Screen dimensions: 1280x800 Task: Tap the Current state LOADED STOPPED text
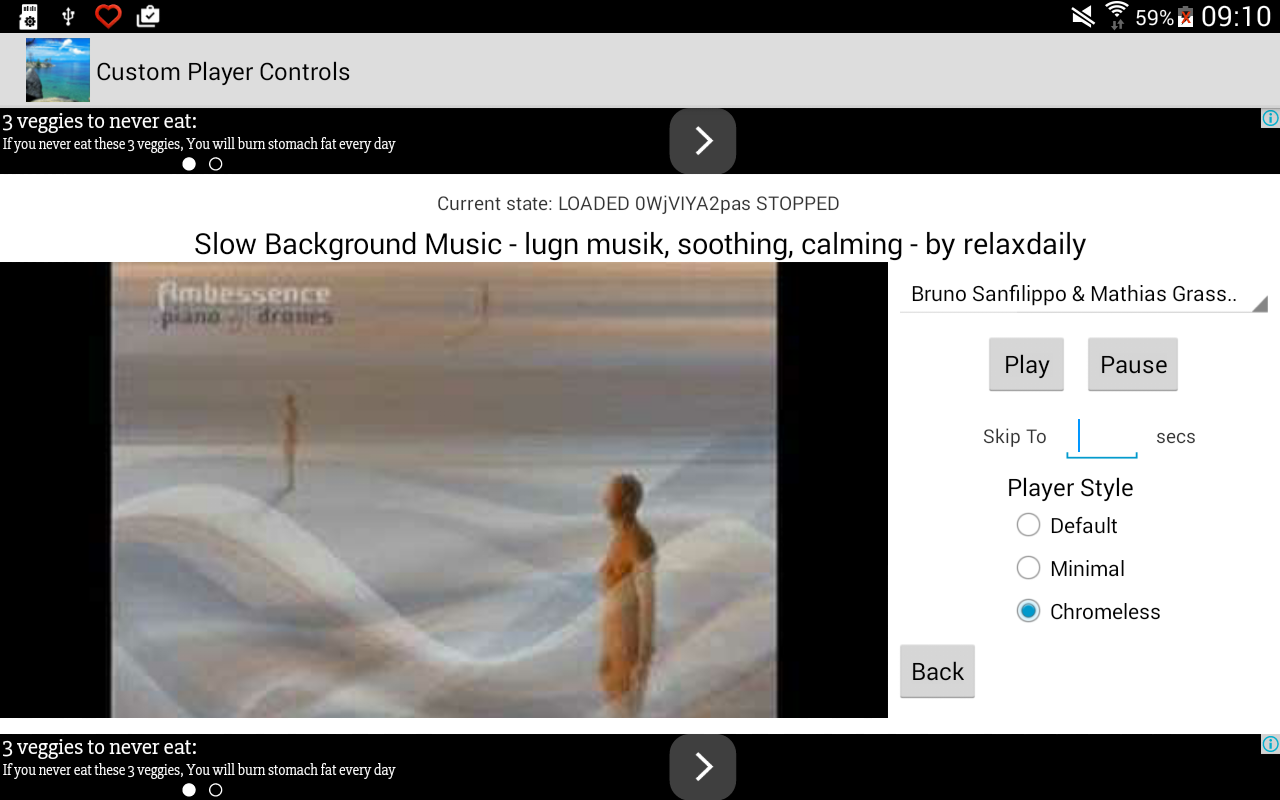638,204
